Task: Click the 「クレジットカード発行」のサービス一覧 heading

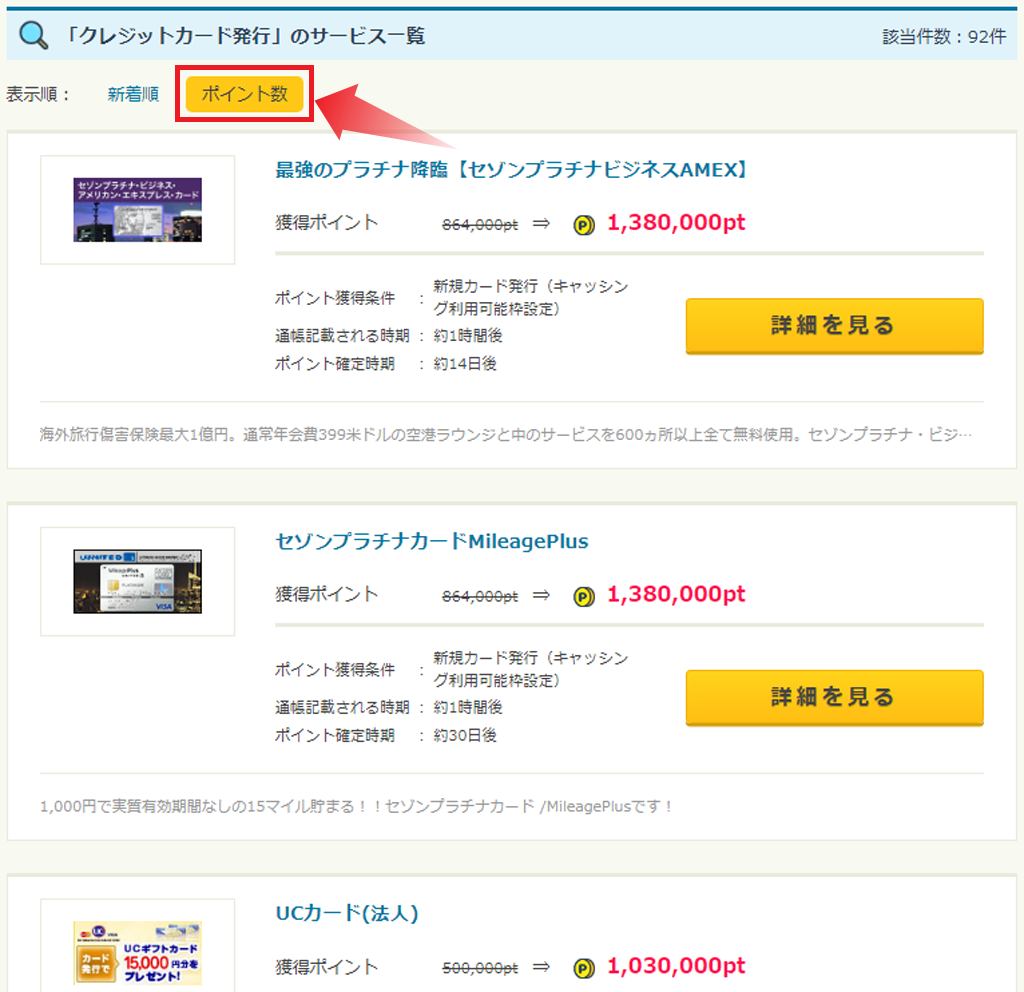Action: 244,35
